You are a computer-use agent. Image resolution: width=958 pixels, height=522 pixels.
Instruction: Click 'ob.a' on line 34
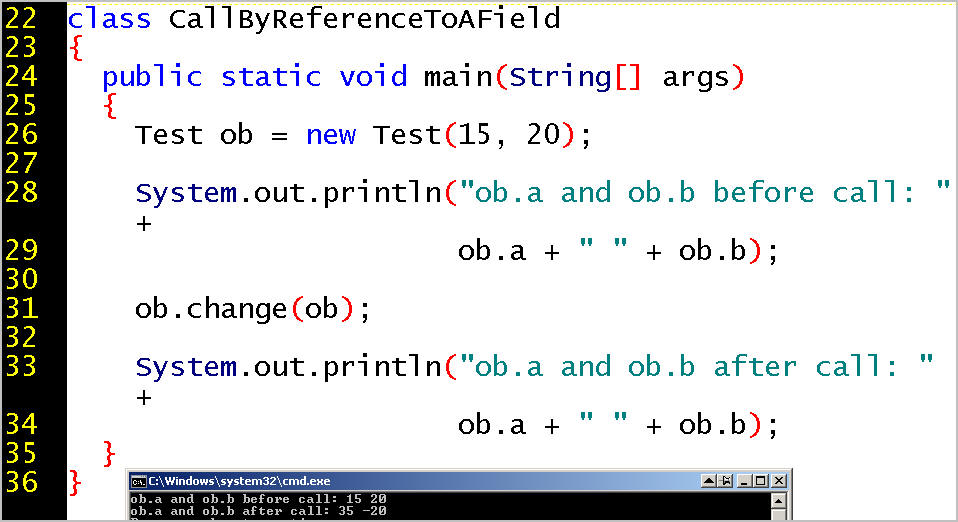pos(492,425)
